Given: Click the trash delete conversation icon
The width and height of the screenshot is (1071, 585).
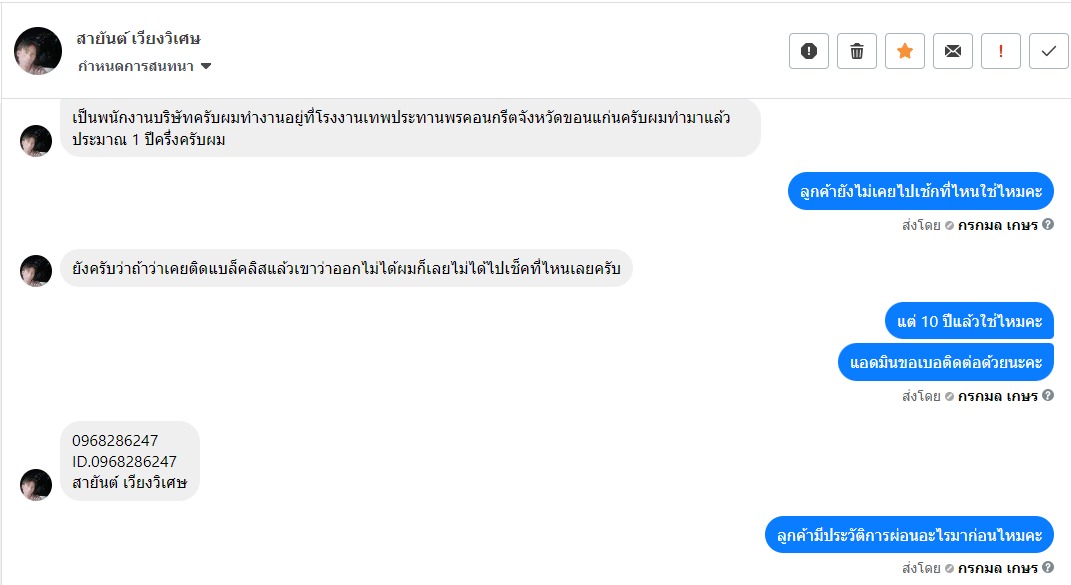Looking at the screenshot, I should 857,51.
